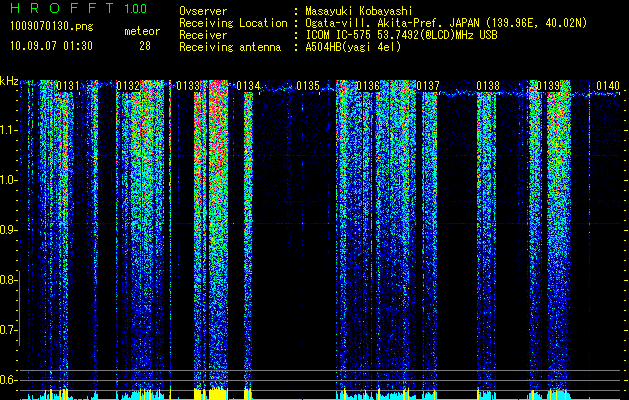Viewport: 629px width, 400px height.
Task: Click the 0.6 kHz axis label
Action: point(8,380)
